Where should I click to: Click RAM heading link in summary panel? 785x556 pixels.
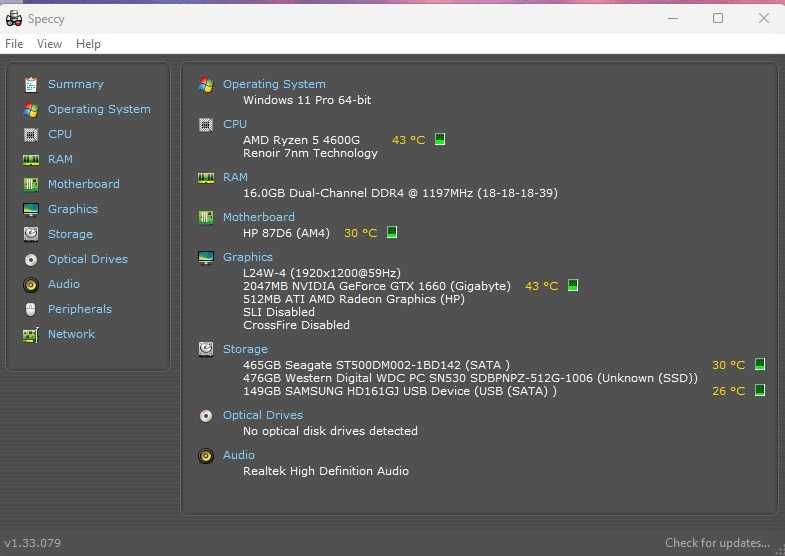(x=235, y=177)
